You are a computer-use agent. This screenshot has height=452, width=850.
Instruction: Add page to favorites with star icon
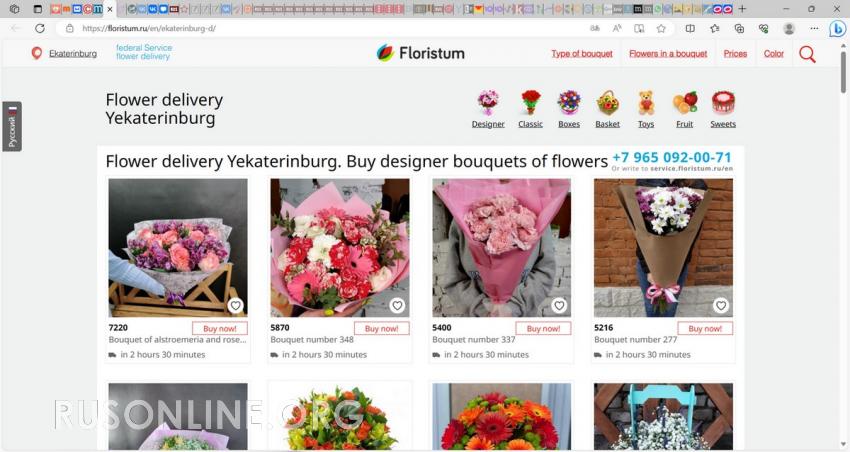tap(661, 28)
